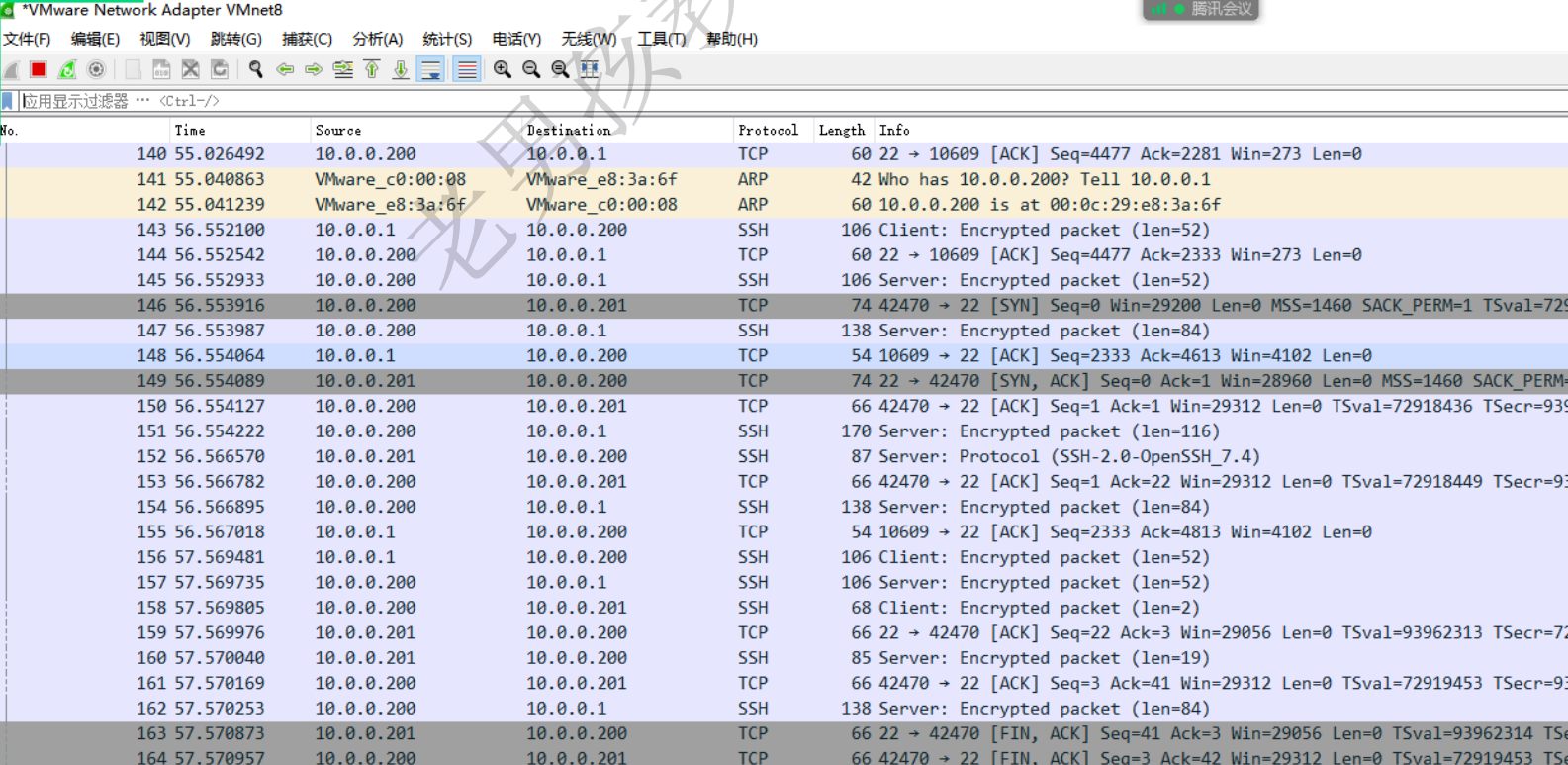This screenshot has height=765, width=1568.
Task: Select packet 148 highlighted ACK row
Action: click(x=784, y=355)
